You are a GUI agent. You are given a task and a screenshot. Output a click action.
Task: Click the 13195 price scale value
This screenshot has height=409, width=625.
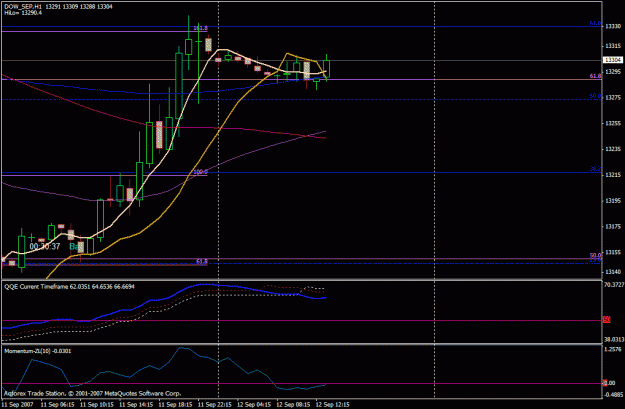click(x=613, y=201)
